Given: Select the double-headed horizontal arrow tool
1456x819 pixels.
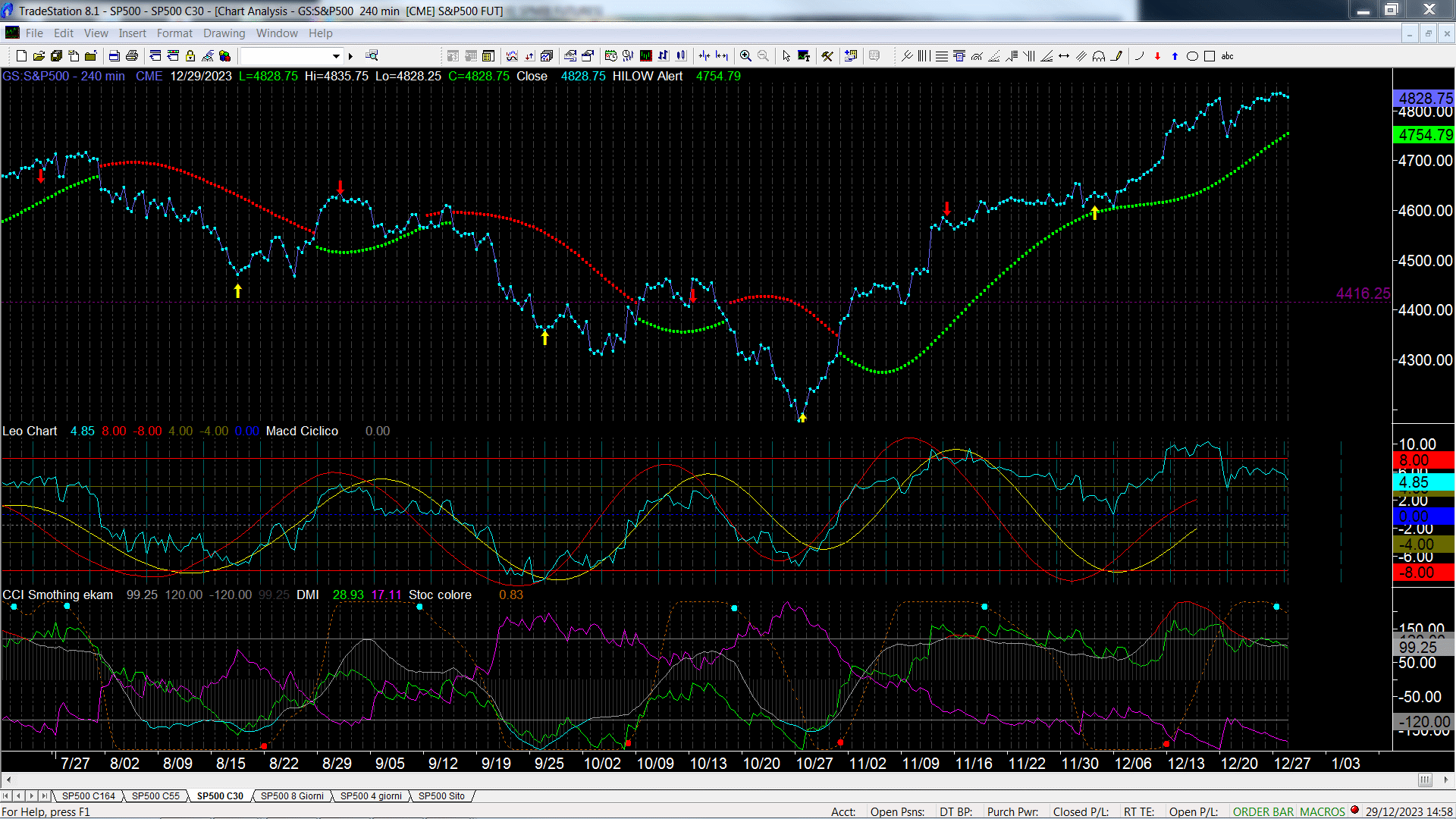Looking at the screenshot, I should [x=1064, y=56].
